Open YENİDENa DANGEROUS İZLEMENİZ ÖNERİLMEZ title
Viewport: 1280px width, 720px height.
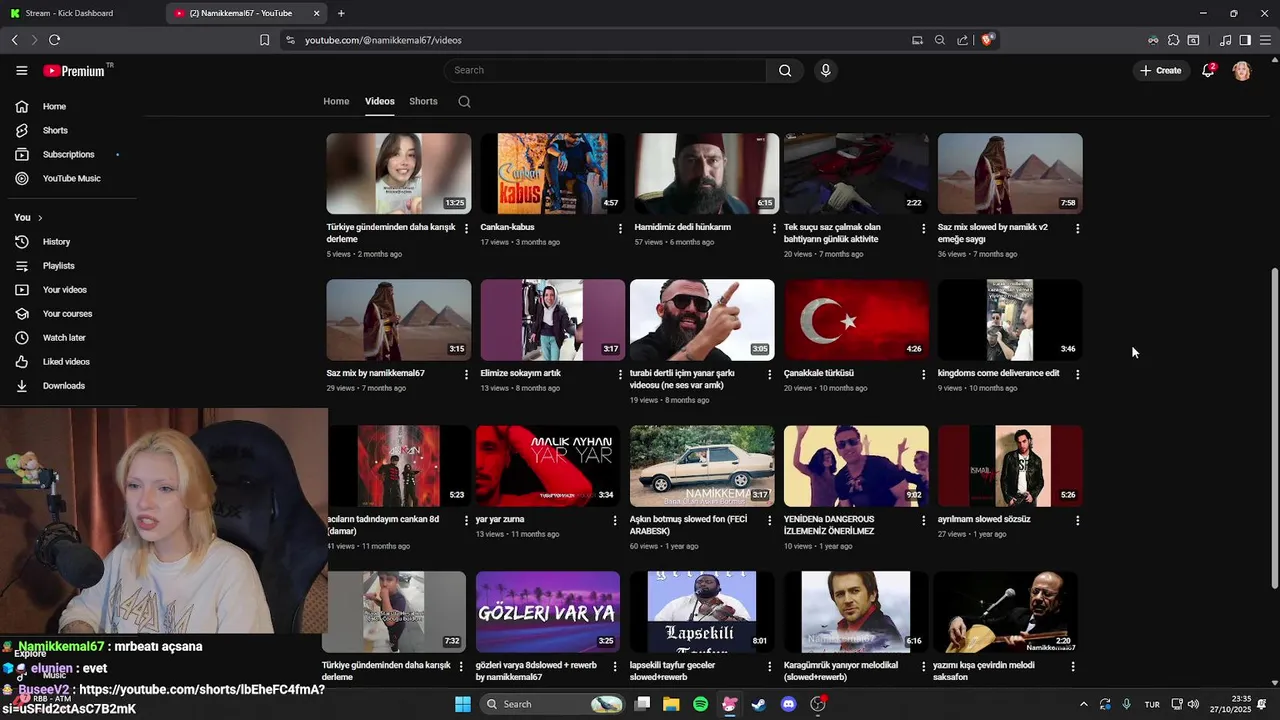(x=829, y=525)
